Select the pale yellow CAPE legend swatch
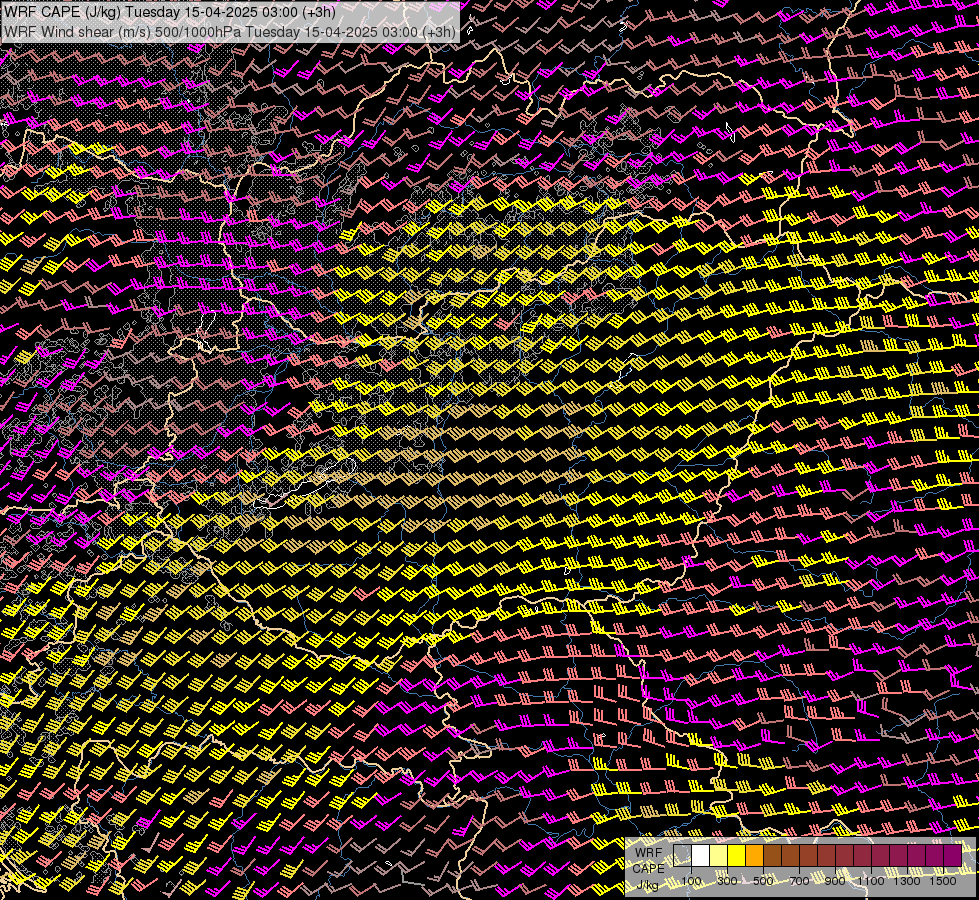 coord(719,856)
